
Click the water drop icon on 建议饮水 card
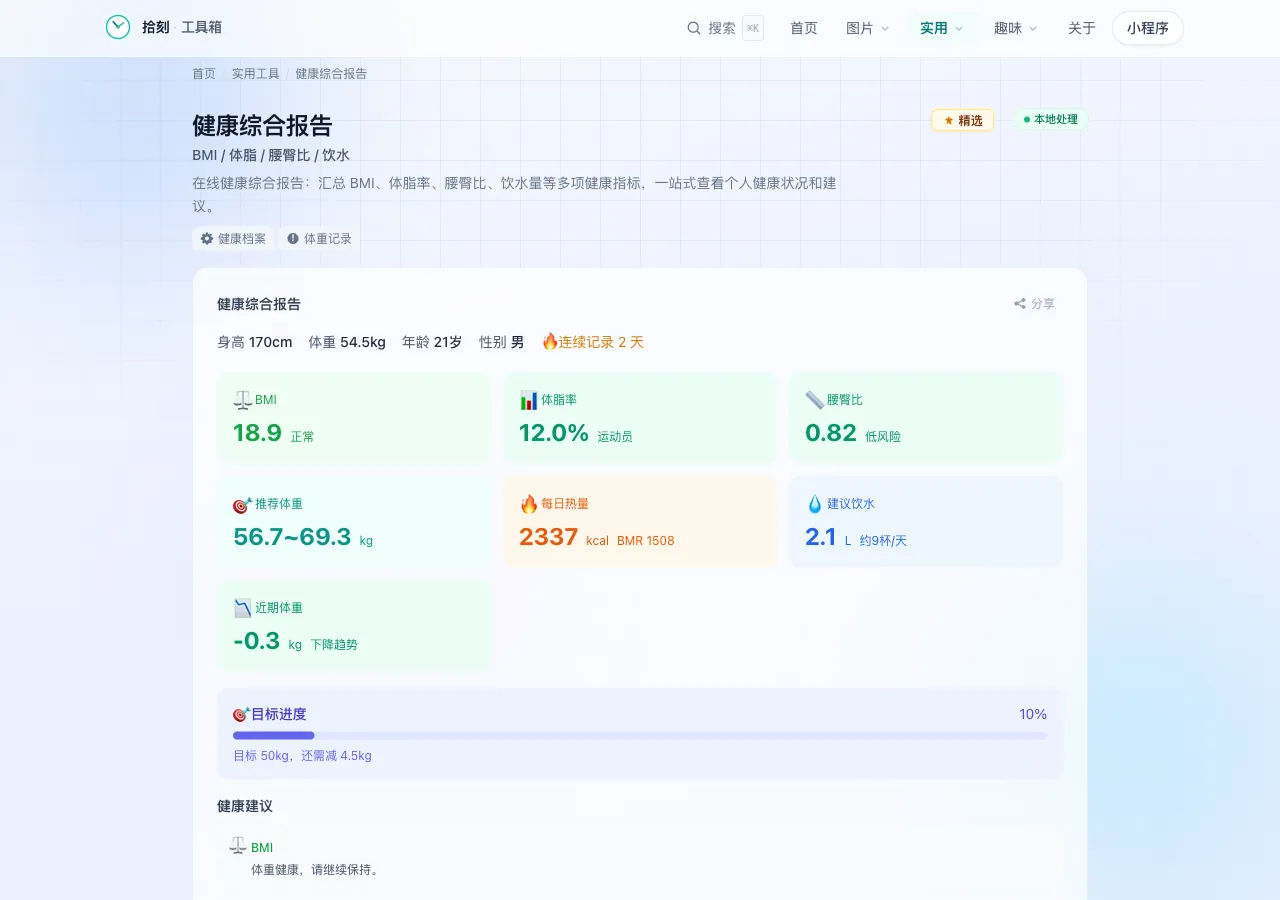pos(814,504)
